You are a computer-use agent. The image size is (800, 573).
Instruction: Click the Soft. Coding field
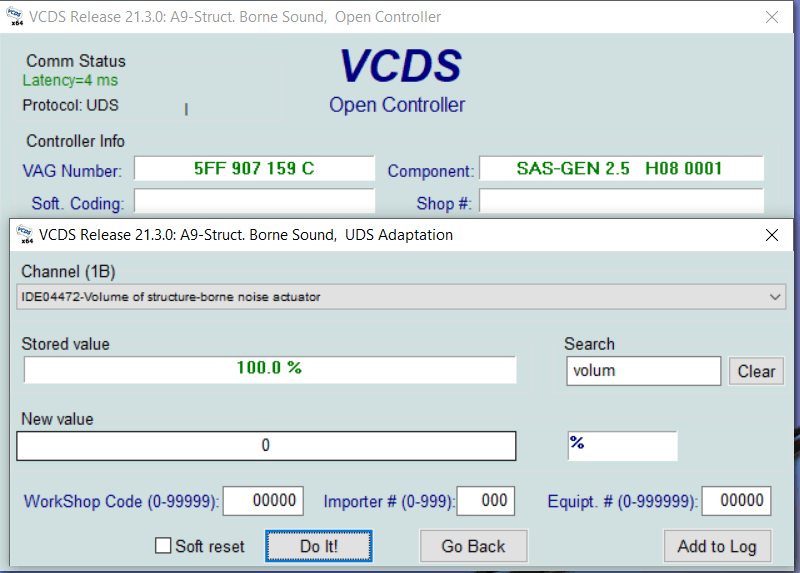tap(254, 201)
